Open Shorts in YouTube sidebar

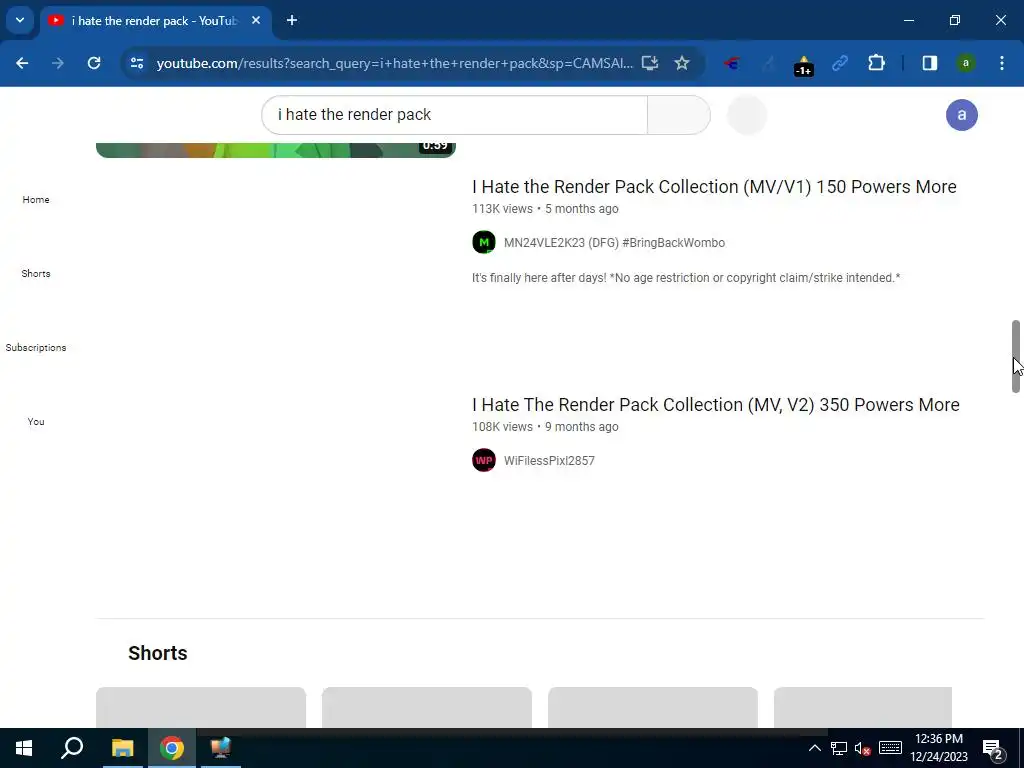click(x=36, y=274)
